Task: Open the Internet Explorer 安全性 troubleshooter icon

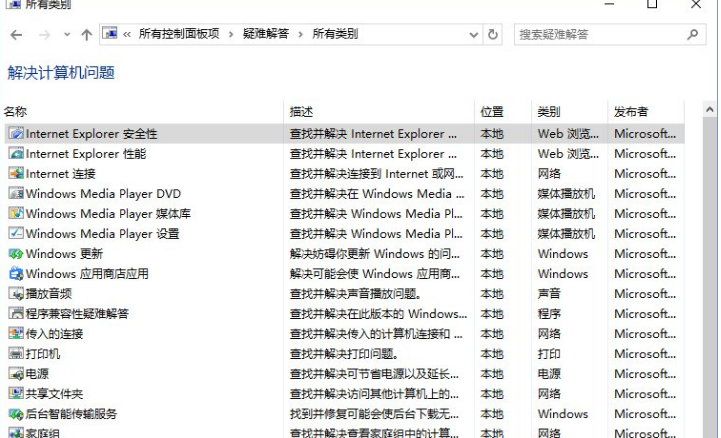Action: [x=16, y=134]
